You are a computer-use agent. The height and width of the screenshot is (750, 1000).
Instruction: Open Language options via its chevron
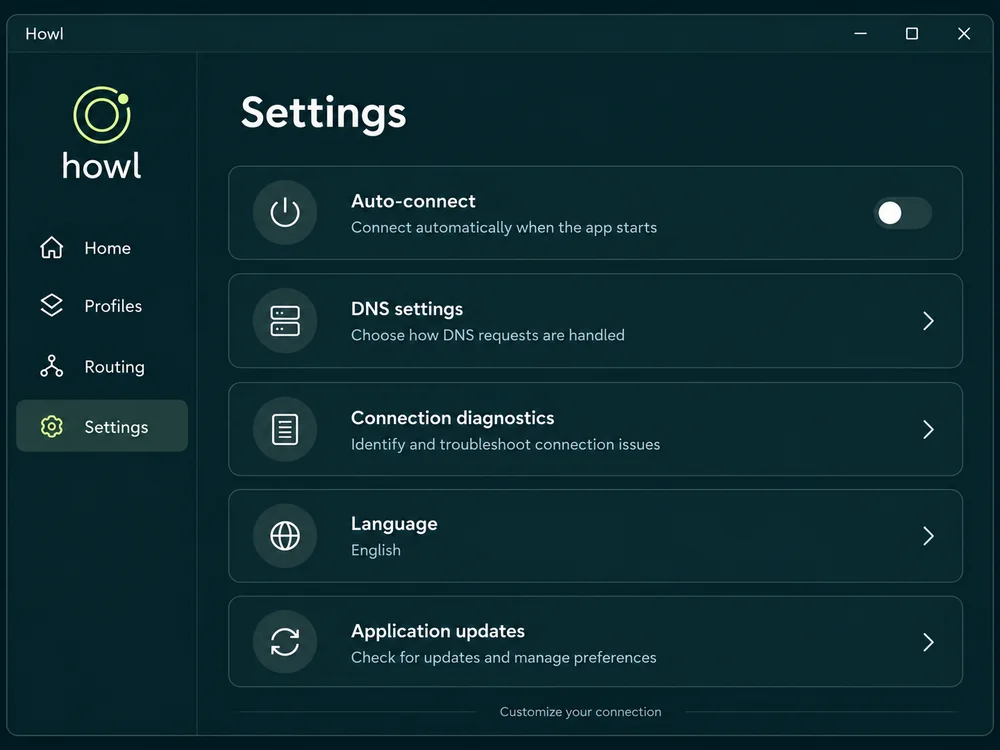point(929,536)
